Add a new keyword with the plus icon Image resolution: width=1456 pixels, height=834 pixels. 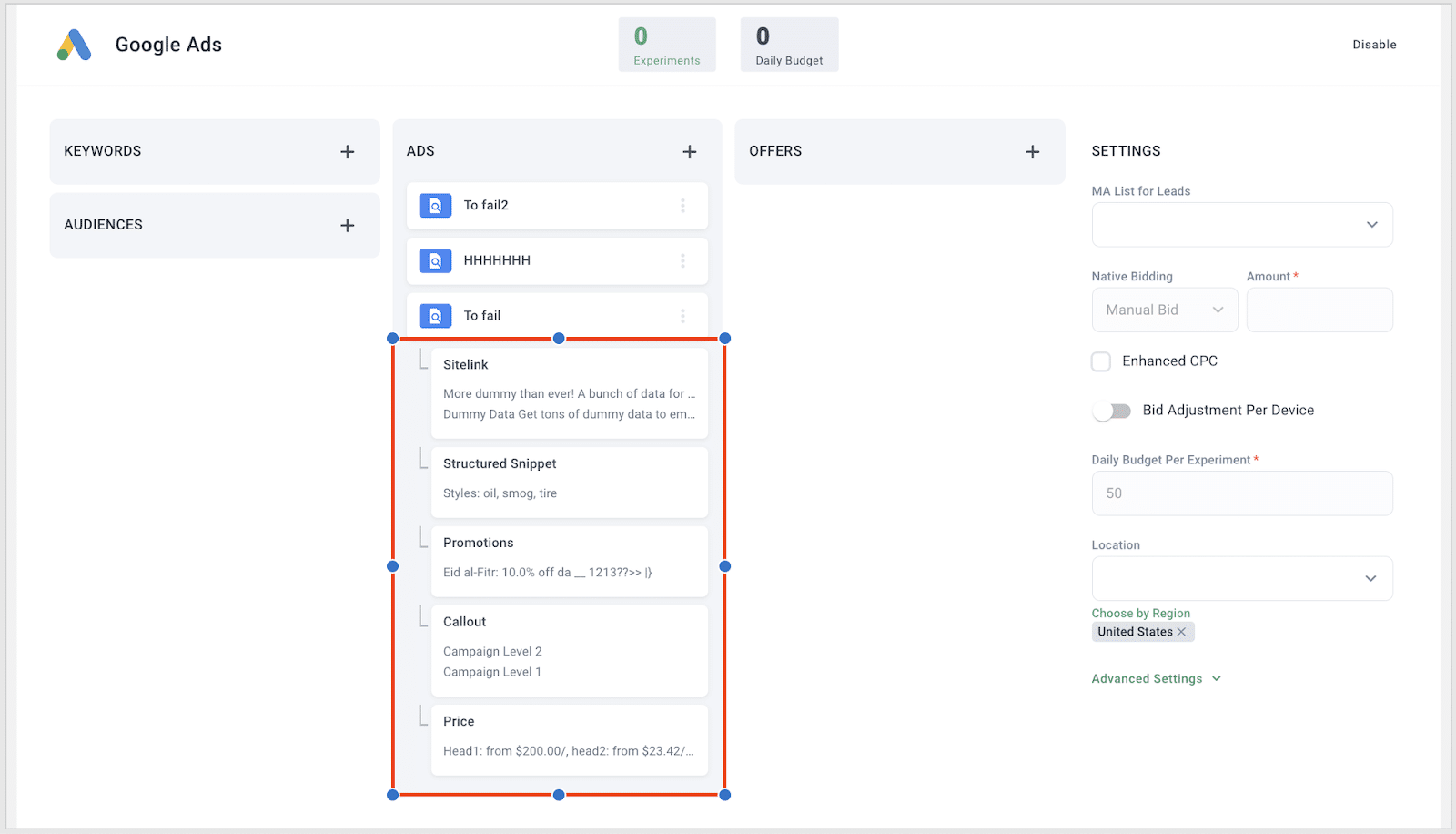(348, 152)
